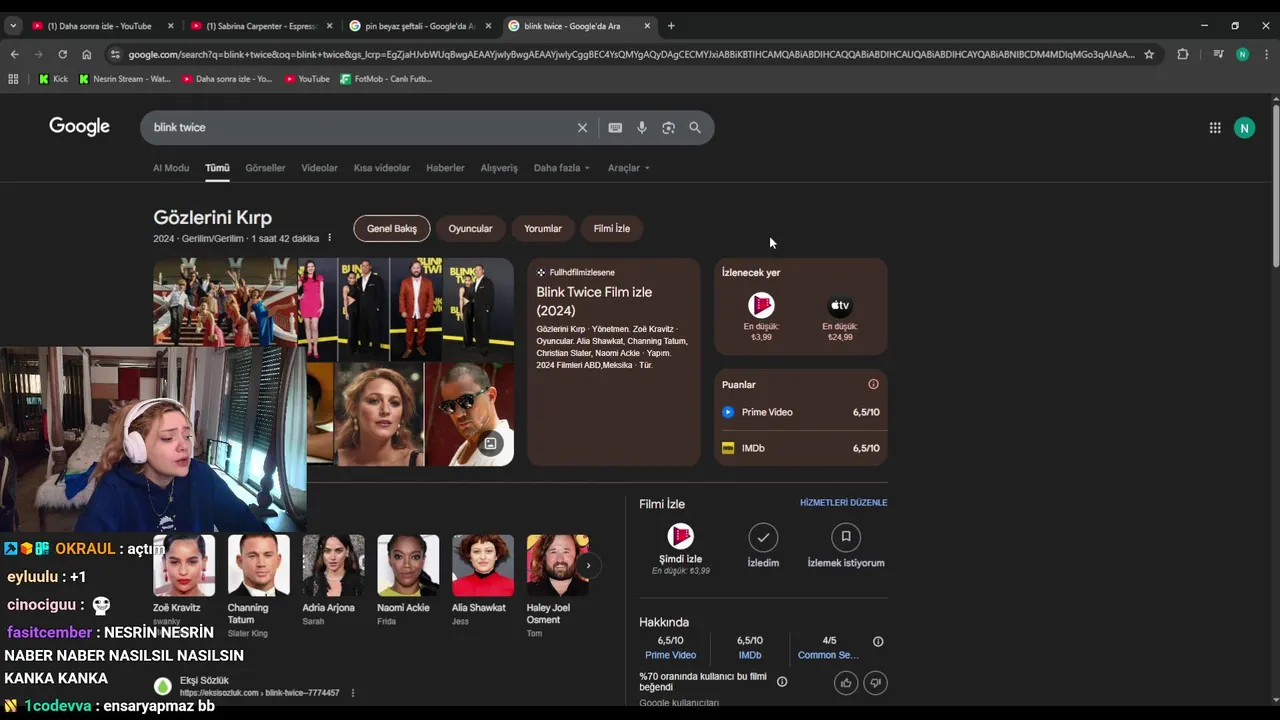The height and width of the screenshot is (720, 1280).
Task: Open Şimdi izle provider icon
Action: [x=680, y=537]
